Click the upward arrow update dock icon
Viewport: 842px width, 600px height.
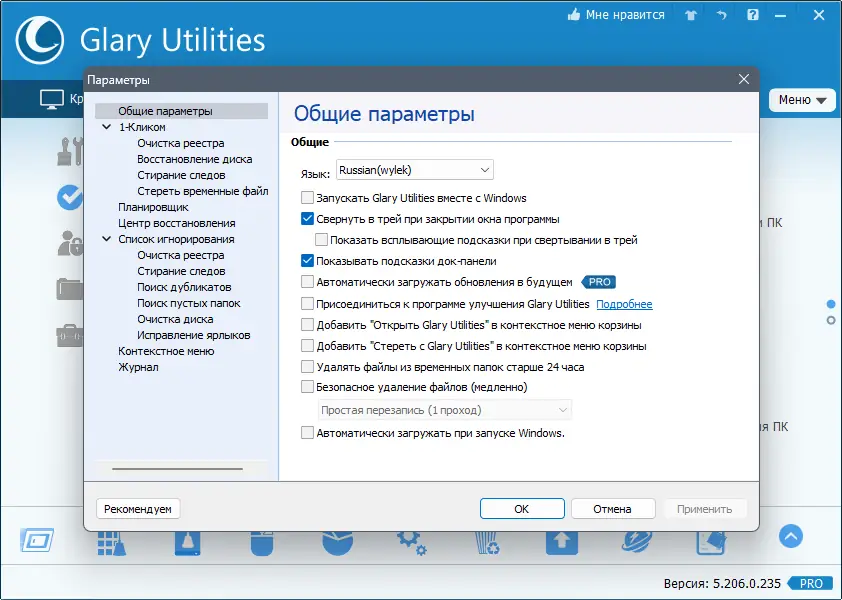tap(562, 543)
